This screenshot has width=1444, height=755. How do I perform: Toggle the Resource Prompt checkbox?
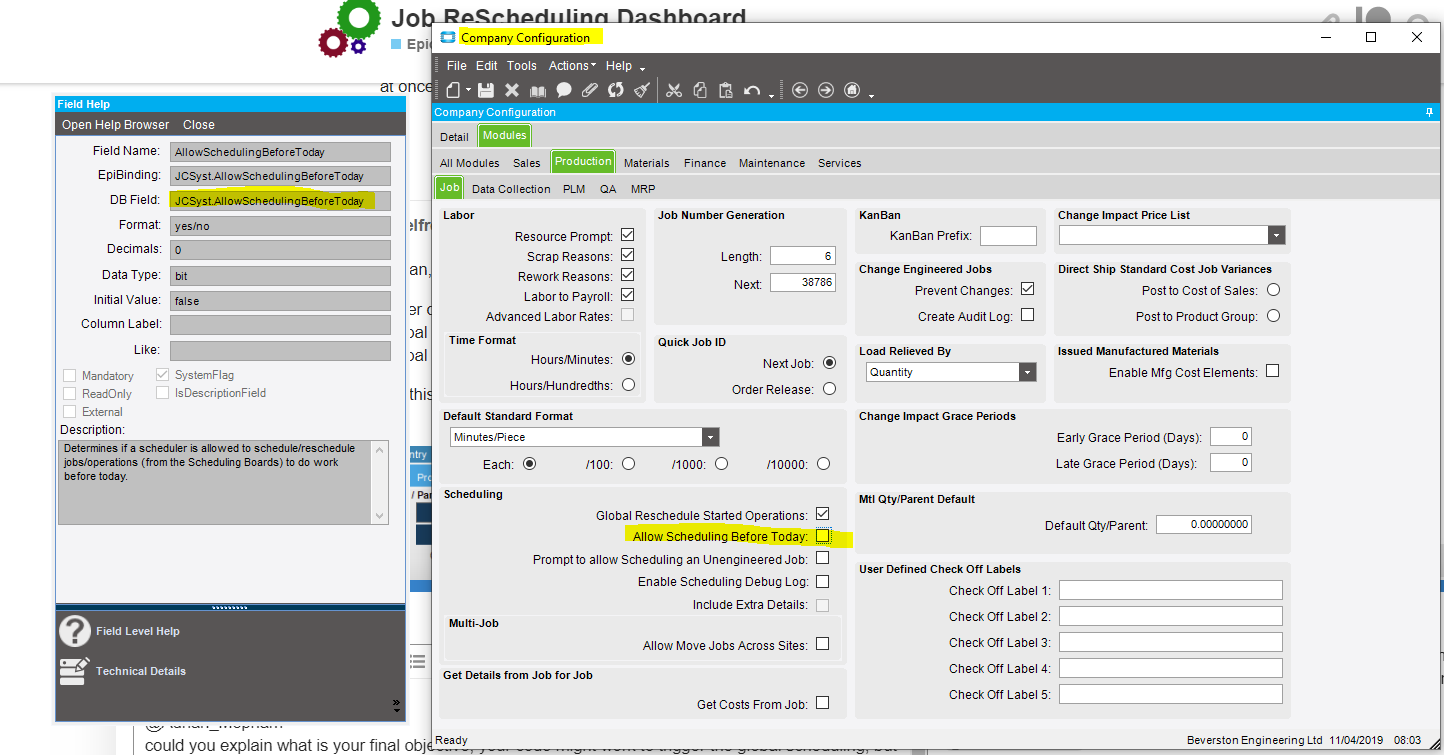tap(627, 235)
